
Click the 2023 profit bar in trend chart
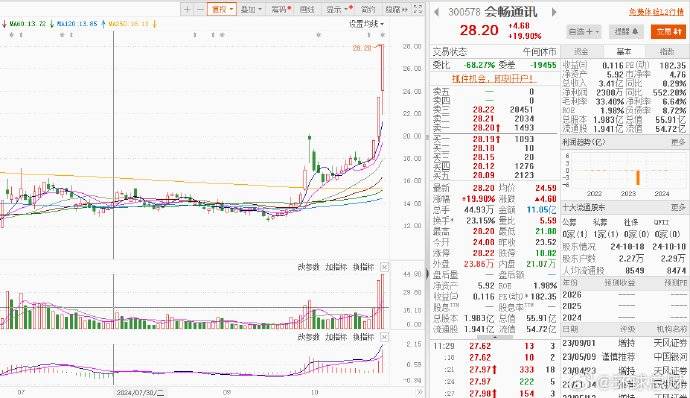637,177
